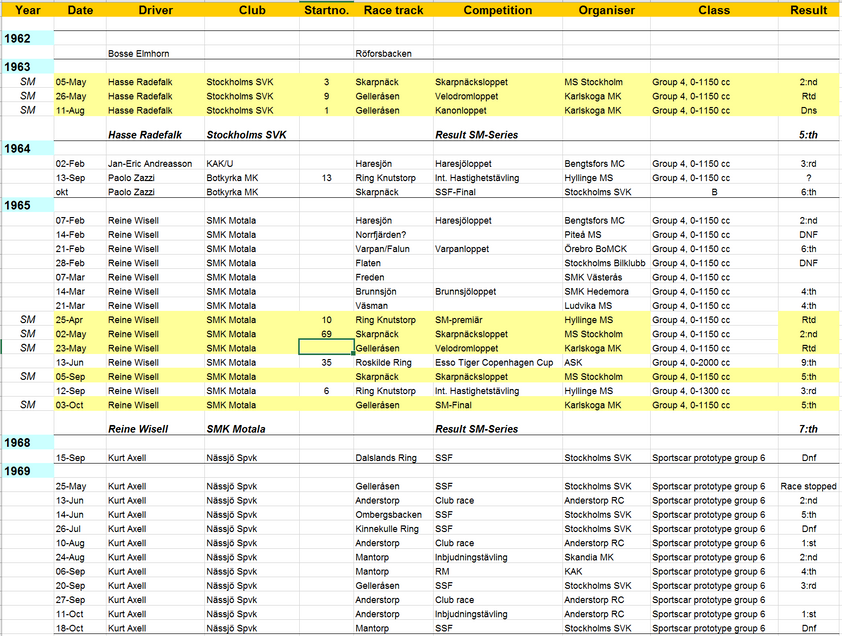Click the "Örebro BoMCK" organiser cell
Viewport: 842px width, 636px height.
pos(606,249)
